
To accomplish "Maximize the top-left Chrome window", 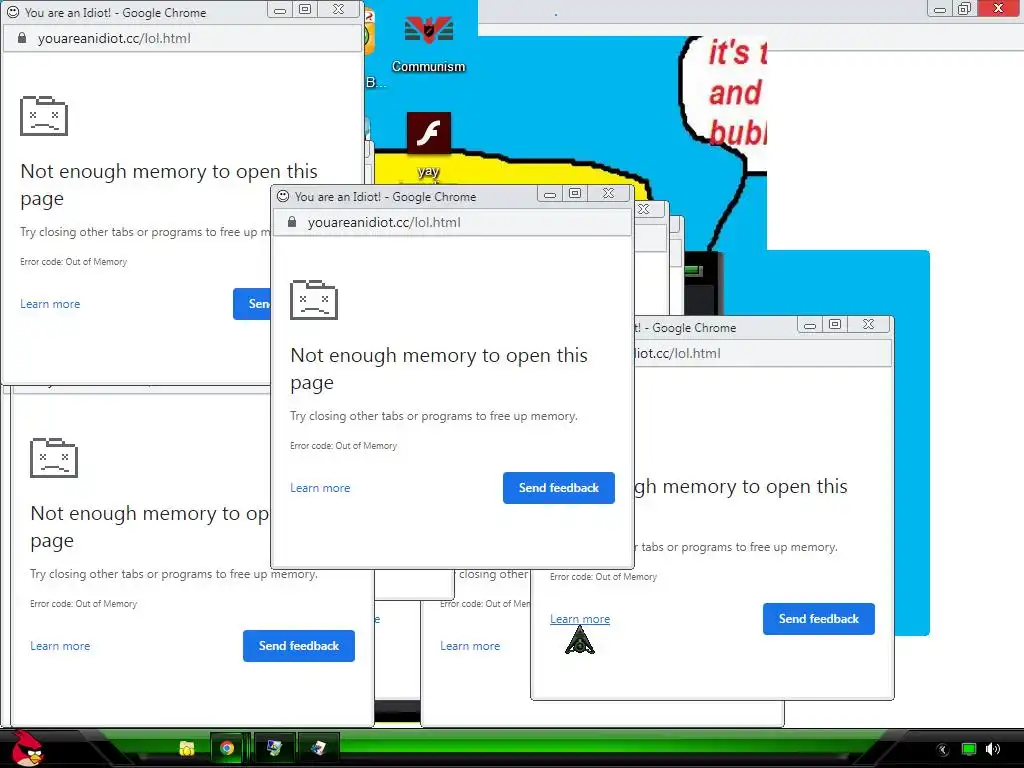I will [x=305, y=9].
